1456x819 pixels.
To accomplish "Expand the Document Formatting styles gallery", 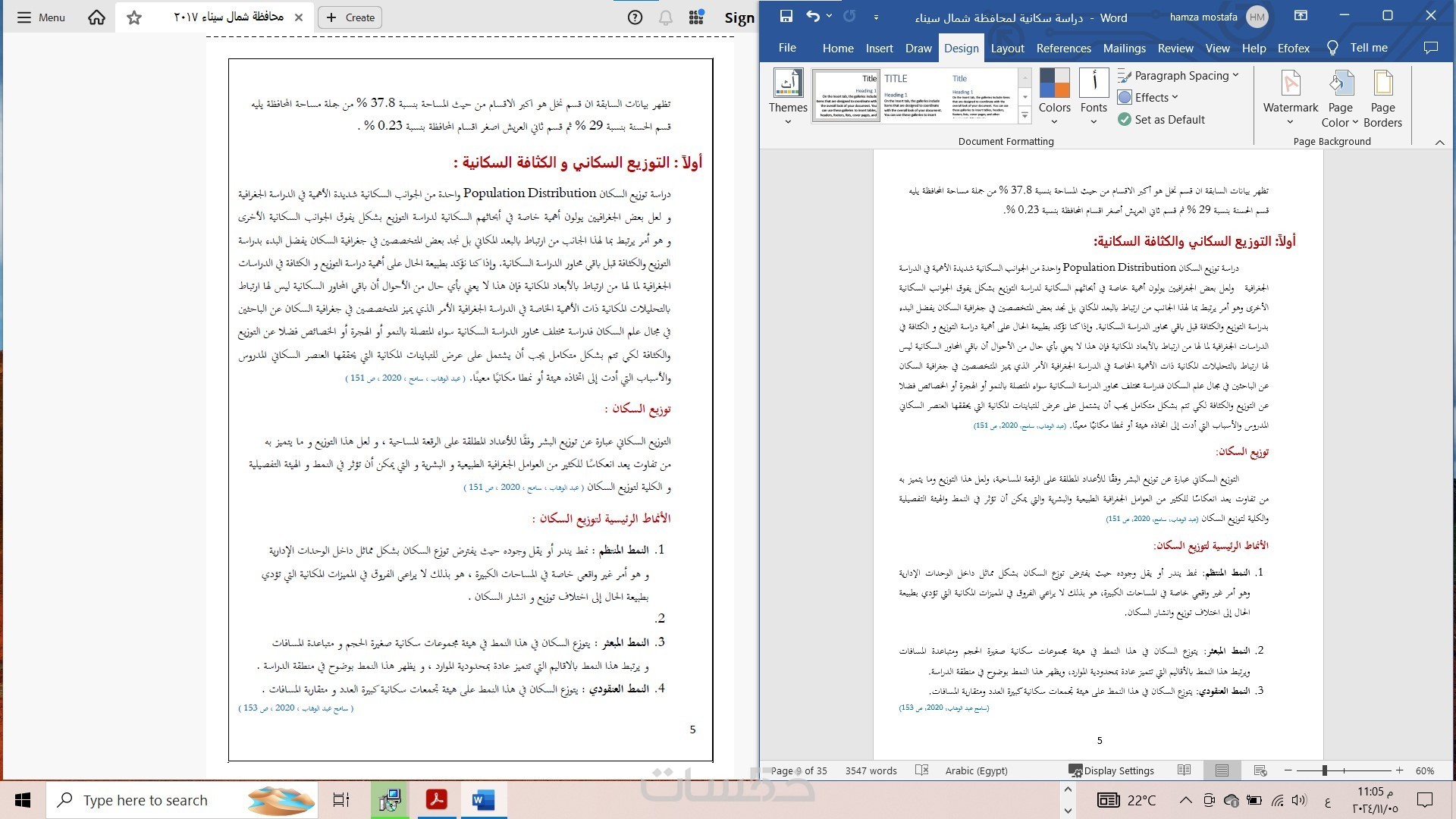I will 1025,115.
